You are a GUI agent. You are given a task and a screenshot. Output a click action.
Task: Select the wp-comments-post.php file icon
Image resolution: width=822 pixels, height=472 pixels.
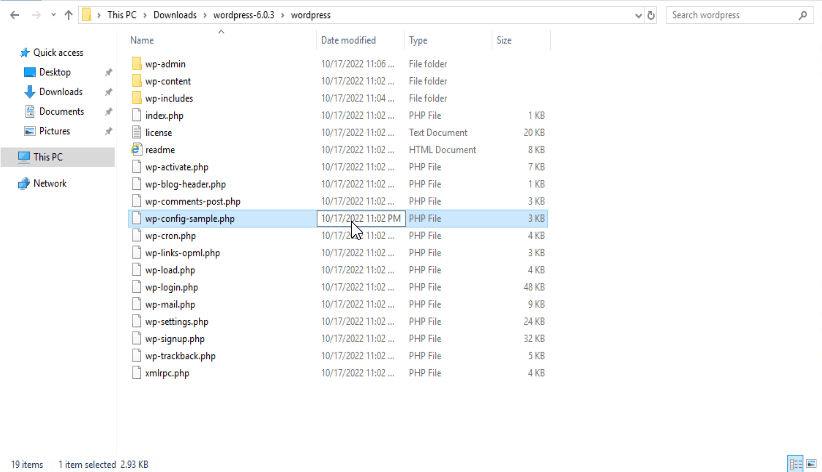click(x=136, y=201)
